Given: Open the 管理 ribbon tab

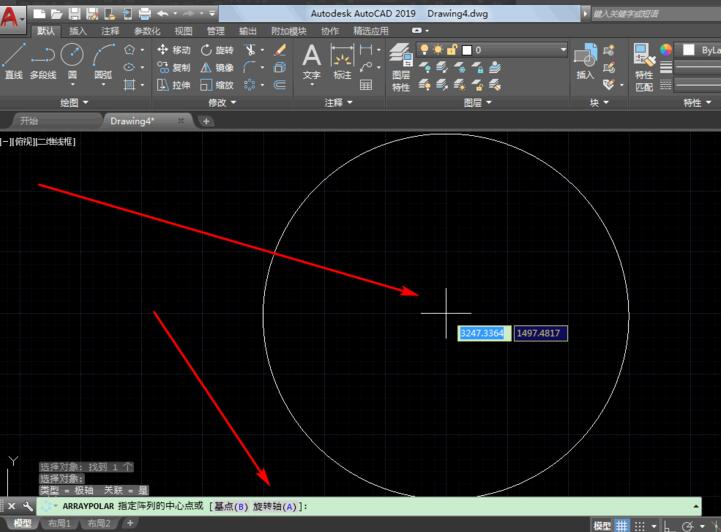Looking at the screenshot, I should tap(216, 31).
